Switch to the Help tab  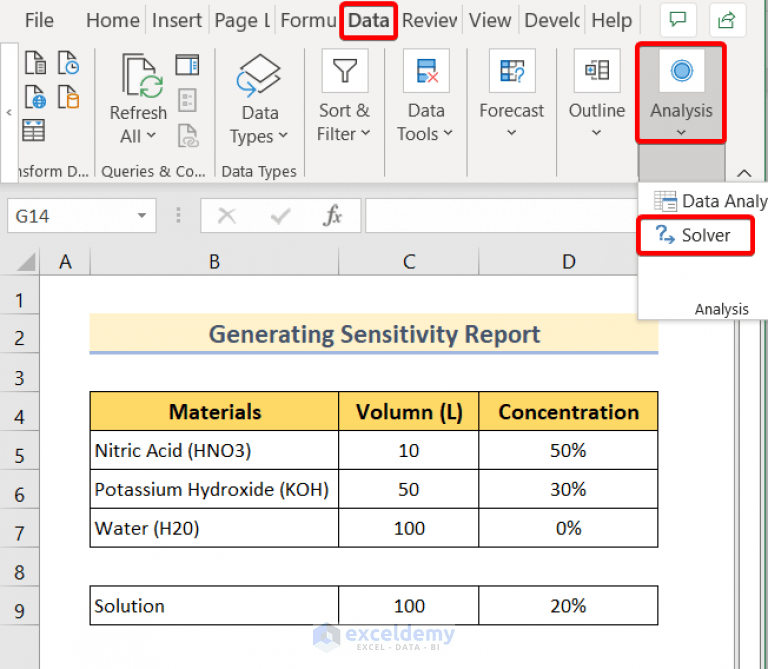tap(612, 20)
